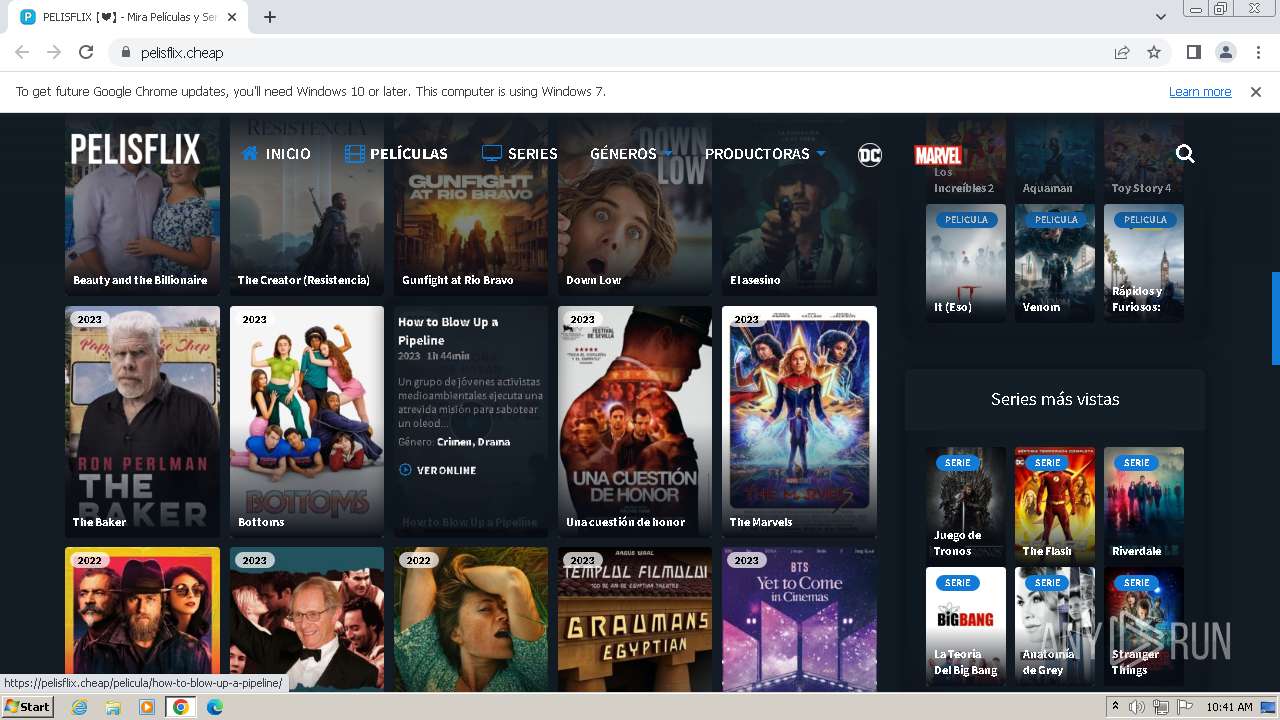Click the site info lock icon
The height and width of the screenshot is (720, 1280).
(126, 52)
